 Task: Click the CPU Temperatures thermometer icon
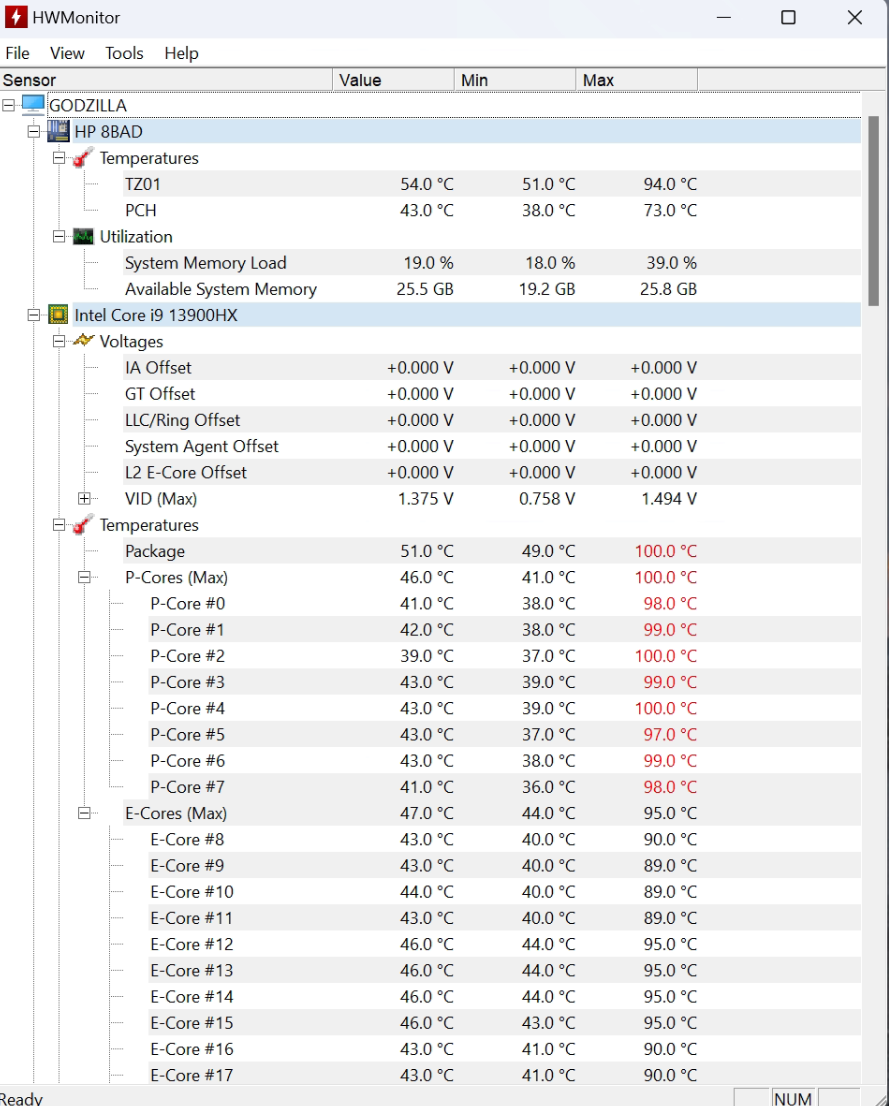[83, 524]
